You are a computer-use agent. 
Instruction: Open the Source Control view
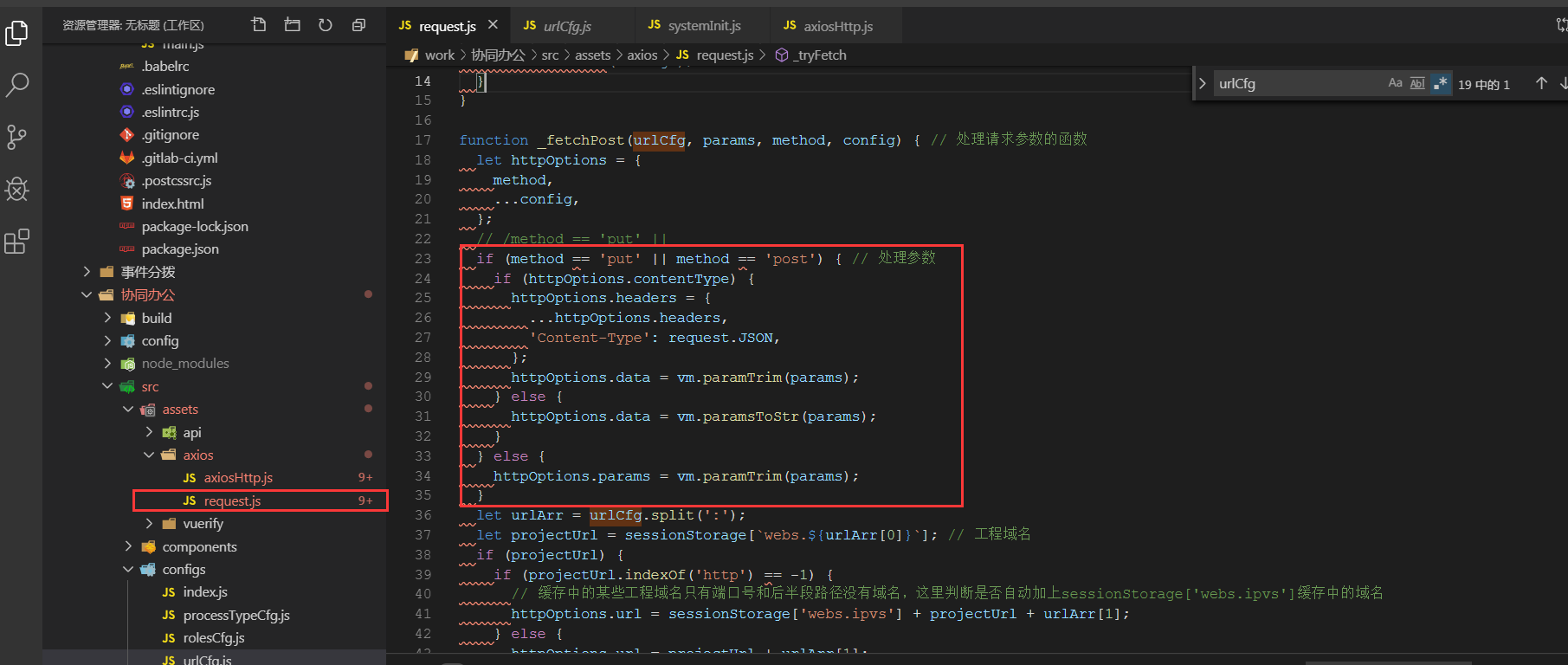click(17, 137)
